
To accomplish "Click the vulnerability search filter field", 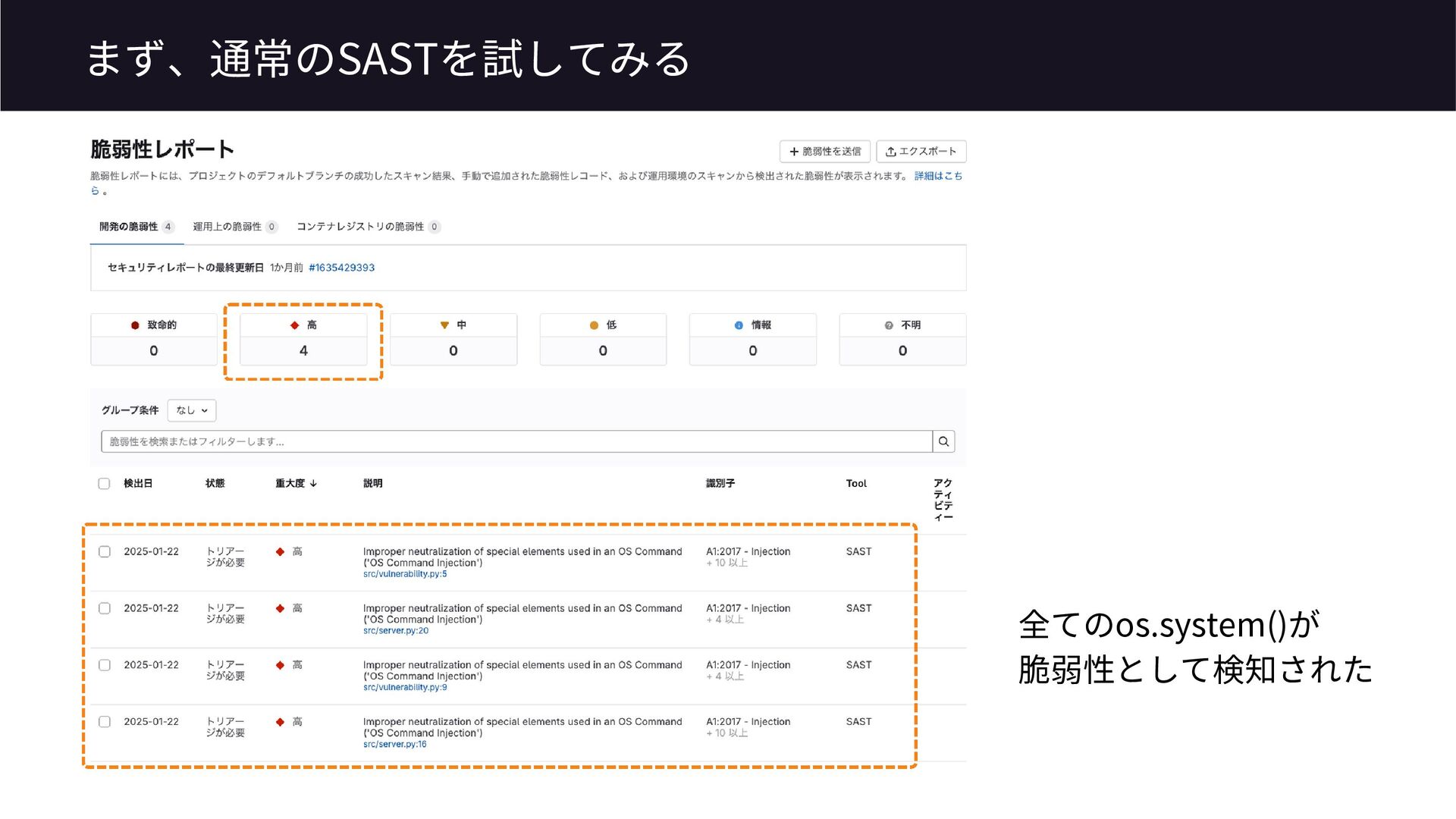I will pos(516,441).
